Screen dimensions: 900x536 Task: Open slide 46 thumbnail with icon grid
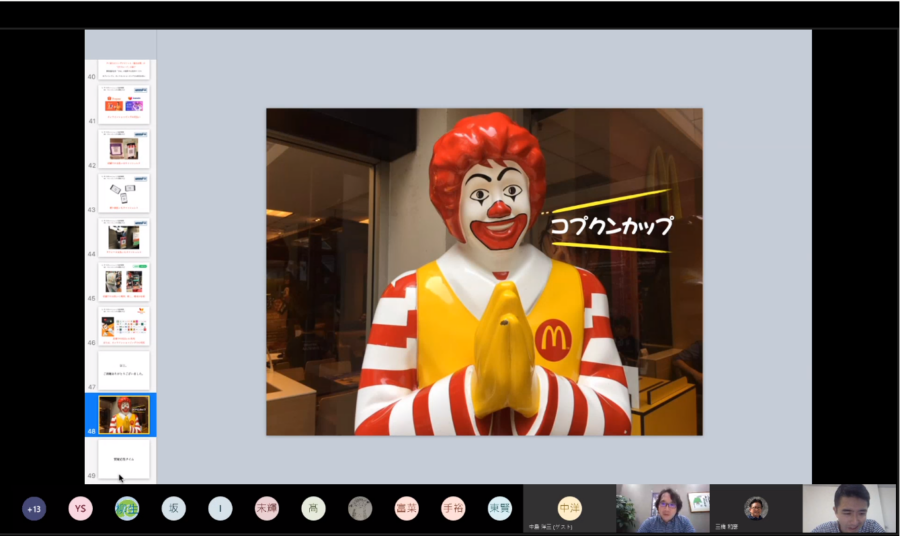point(123,326)
